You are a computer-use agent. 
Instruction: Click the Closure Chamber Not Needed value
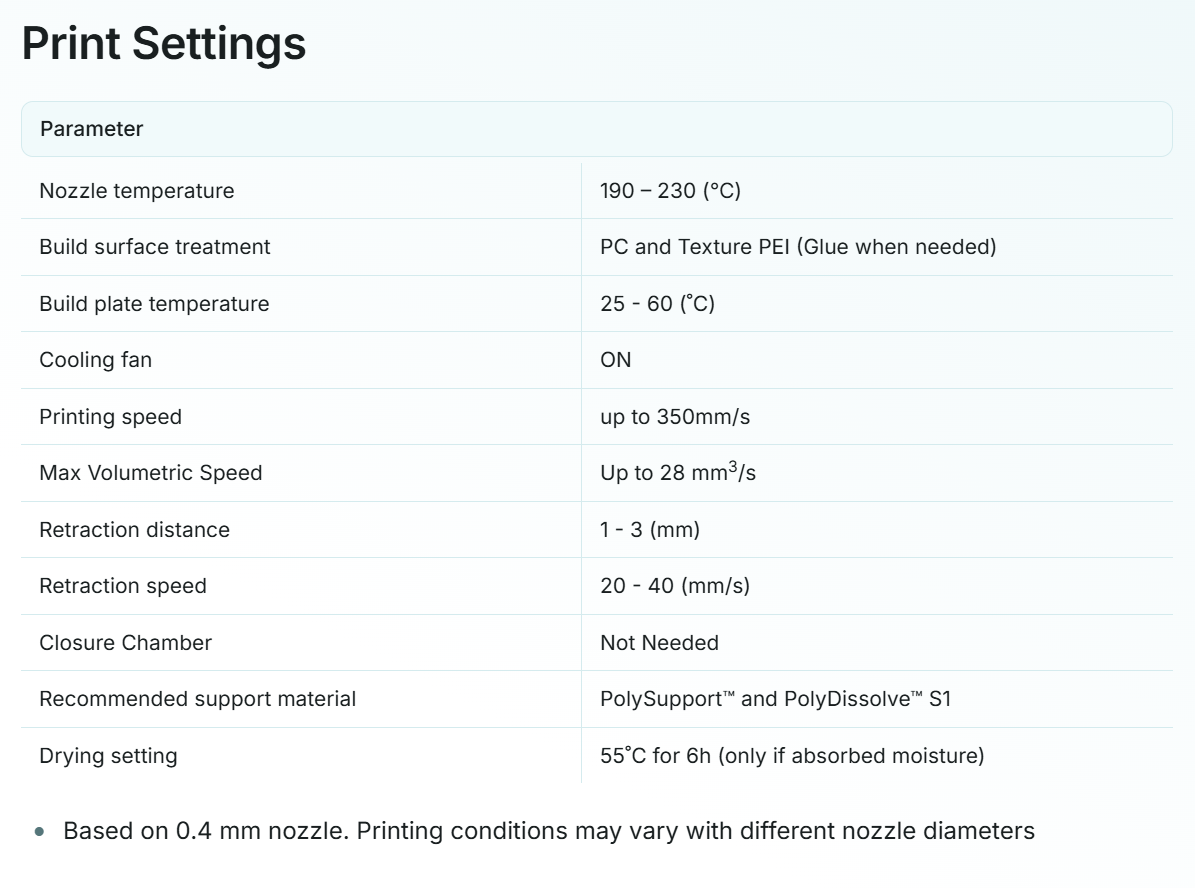(x=659, y=643)
